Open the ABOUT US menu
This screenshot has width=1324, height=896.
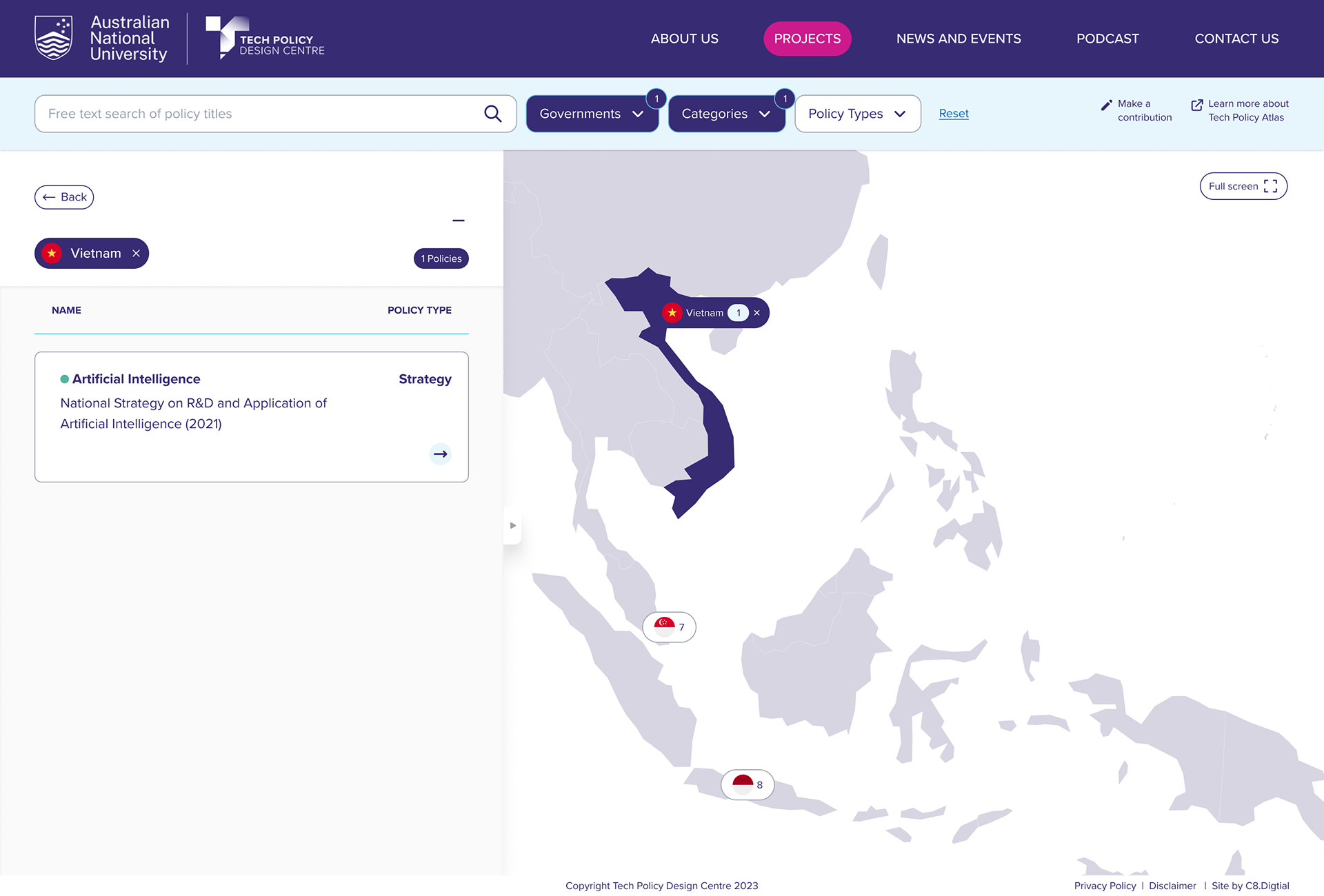(x=685, y=39)
